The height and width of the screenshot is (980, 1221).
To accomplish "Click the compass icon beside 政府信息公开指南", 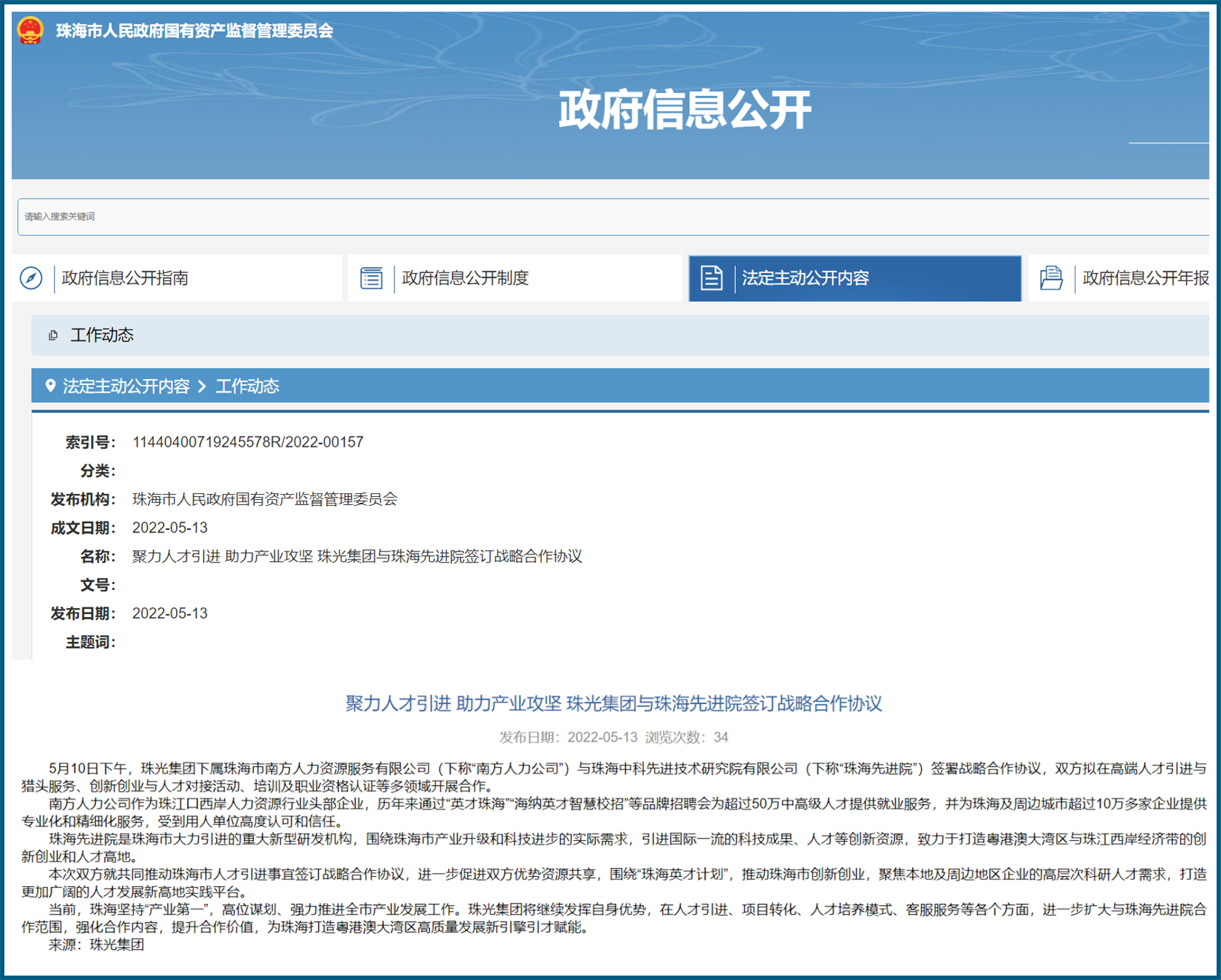I will [31, 278].
